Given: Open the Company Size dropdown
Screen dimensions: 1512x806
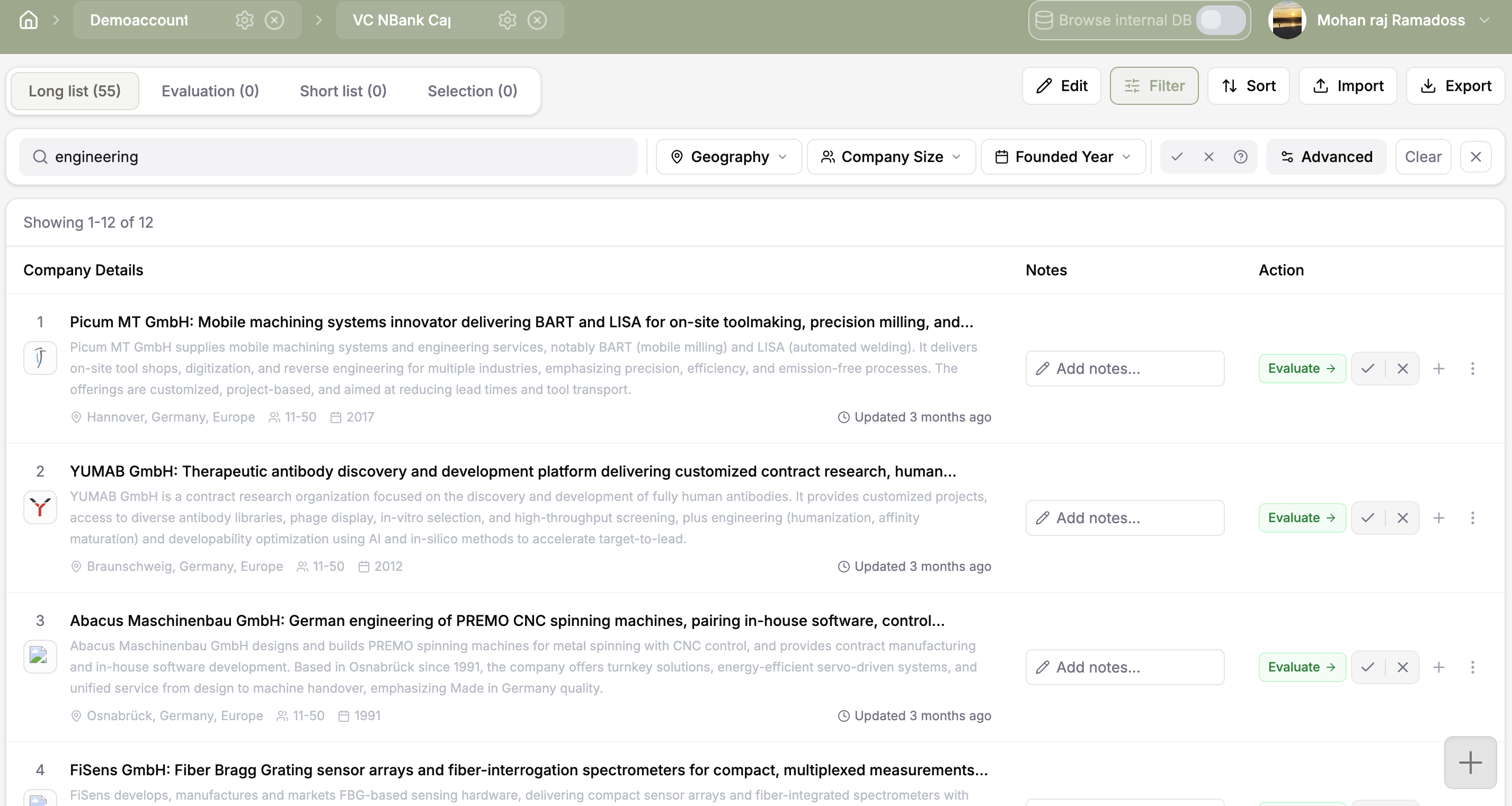Looking at the screenshot, I should pos(891,157).
